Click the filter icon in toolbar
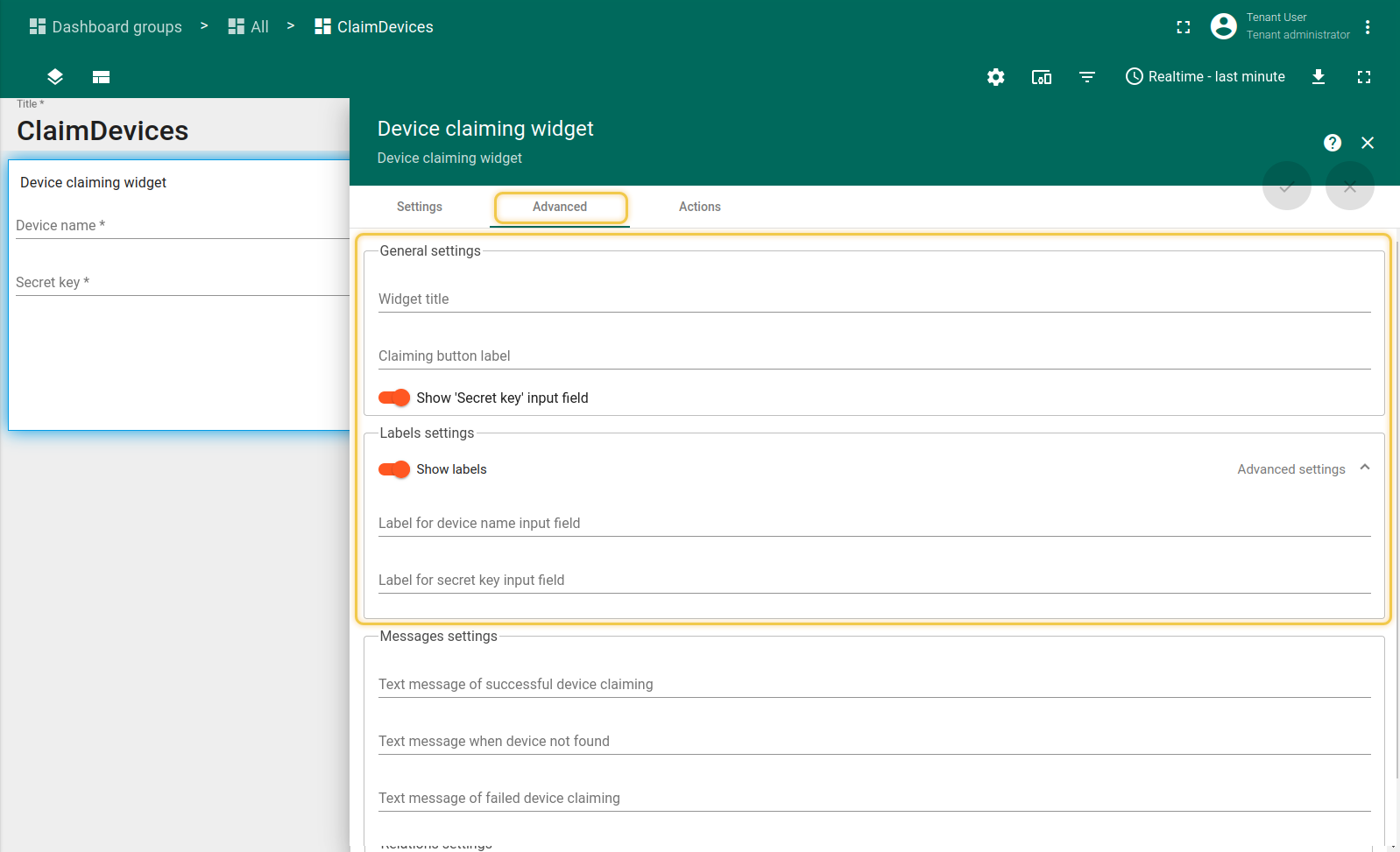 (1086, 77)
